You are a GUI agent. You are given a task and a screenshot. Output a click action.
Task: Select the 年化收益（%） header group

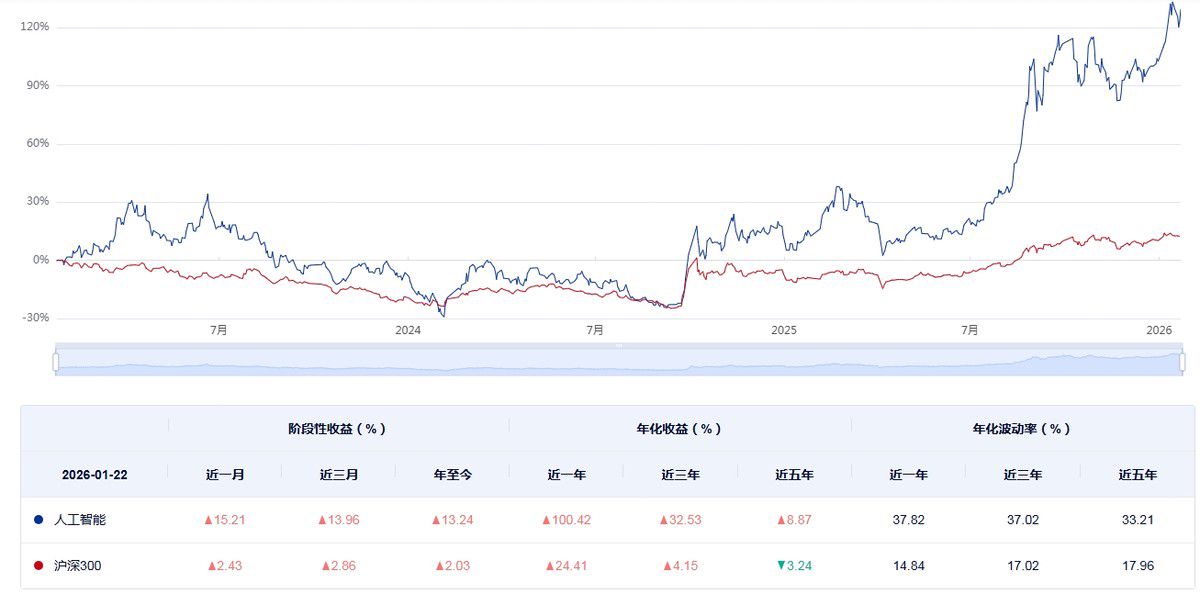coord(680,428)
